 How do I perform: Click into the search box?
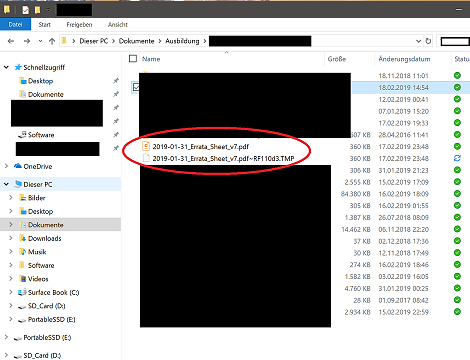(x=455, y=41)
